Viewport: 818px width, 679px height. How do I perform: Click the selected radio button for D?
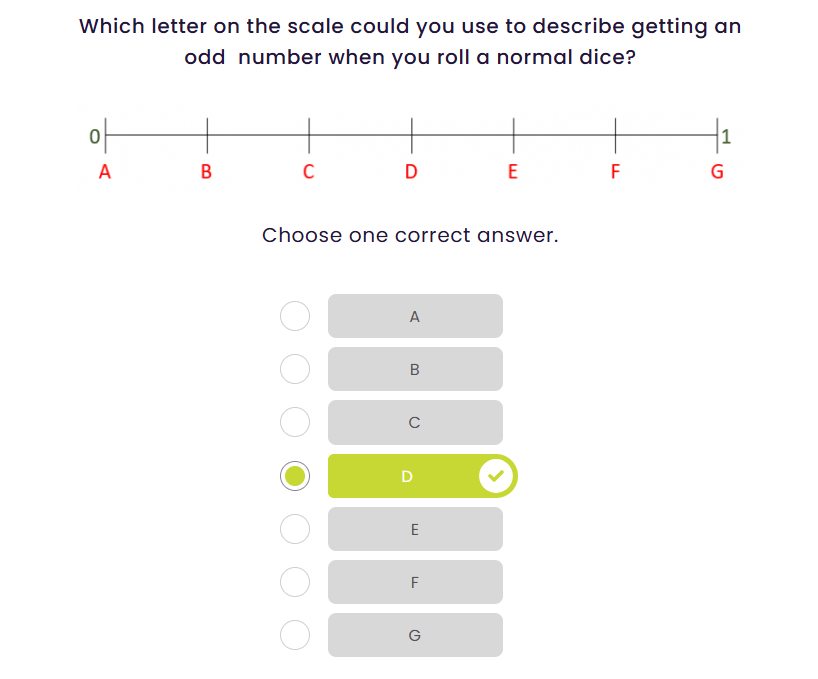coord(295,476)
